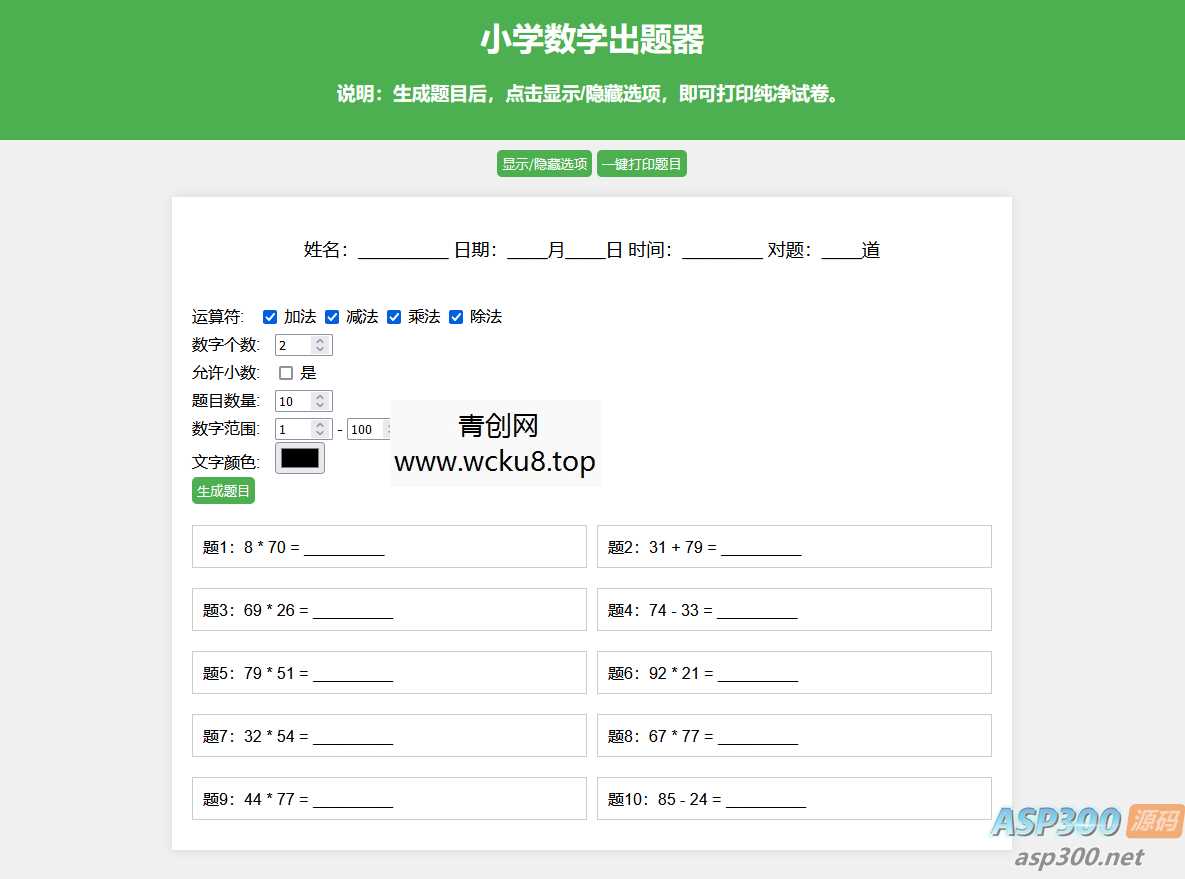Click the 一键打印题目 button
The width and height of the screenshot is (1185, 879).
click(641, 163)
